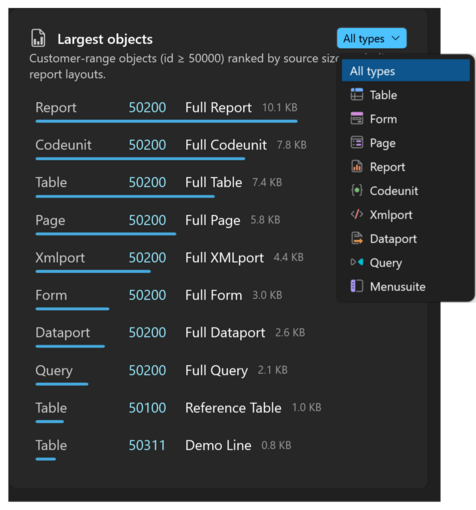
Task: Click the Xmlport type label in list row
Action: click(x=60, y=258)
